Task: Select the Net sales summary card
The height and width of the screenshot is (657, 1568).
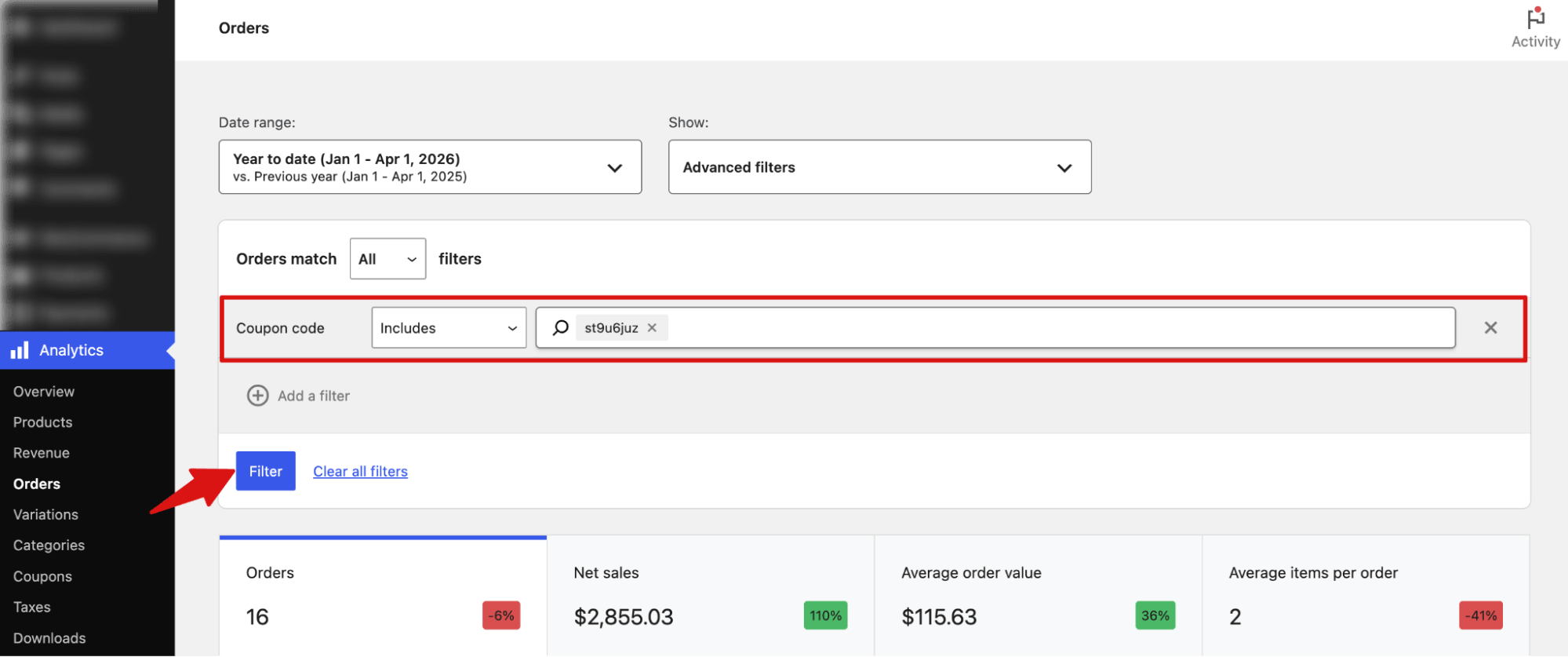Action: point(711,596)
